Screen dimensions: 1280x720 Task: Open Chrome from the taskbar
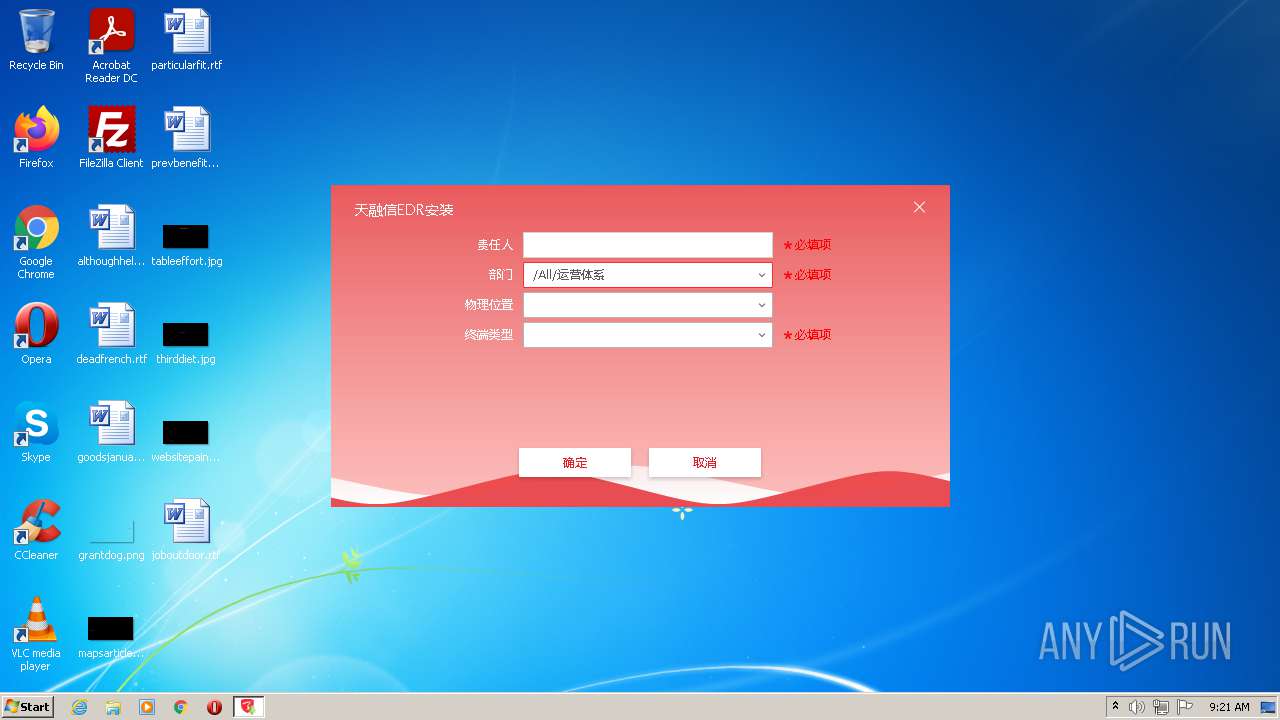pos(181,707)
